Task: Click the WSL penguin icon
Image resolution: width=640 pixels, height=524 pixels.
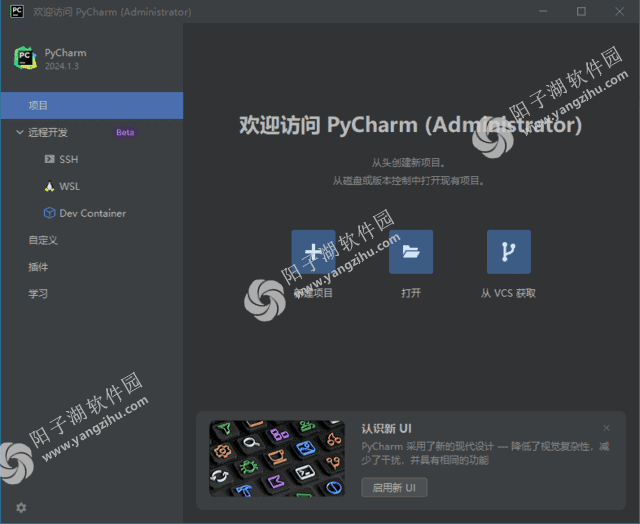Action: coord(49,186)
